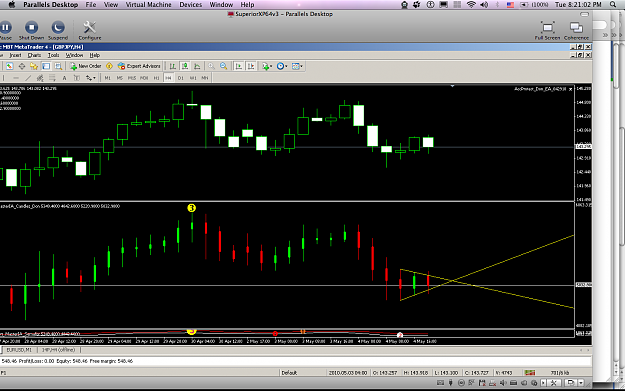The height and width of the screenshot is (391, 625).
Task: Open the Configure tool in Parallels
Action: point(90,30)
